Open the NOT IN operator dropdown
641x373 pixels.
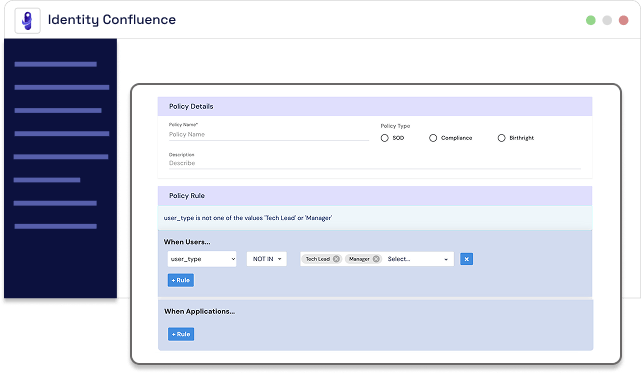pyautogui.click(x=267, y=259)
